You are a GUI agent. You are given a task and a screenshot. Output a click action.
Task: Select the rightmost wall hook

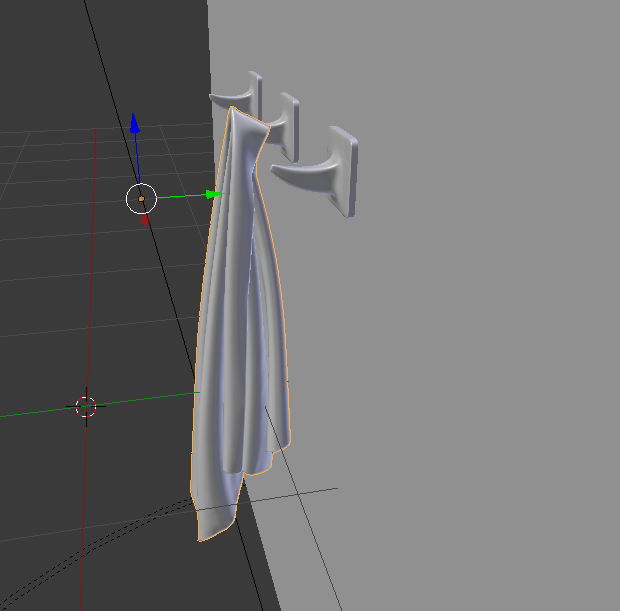[x=322, y=172]
